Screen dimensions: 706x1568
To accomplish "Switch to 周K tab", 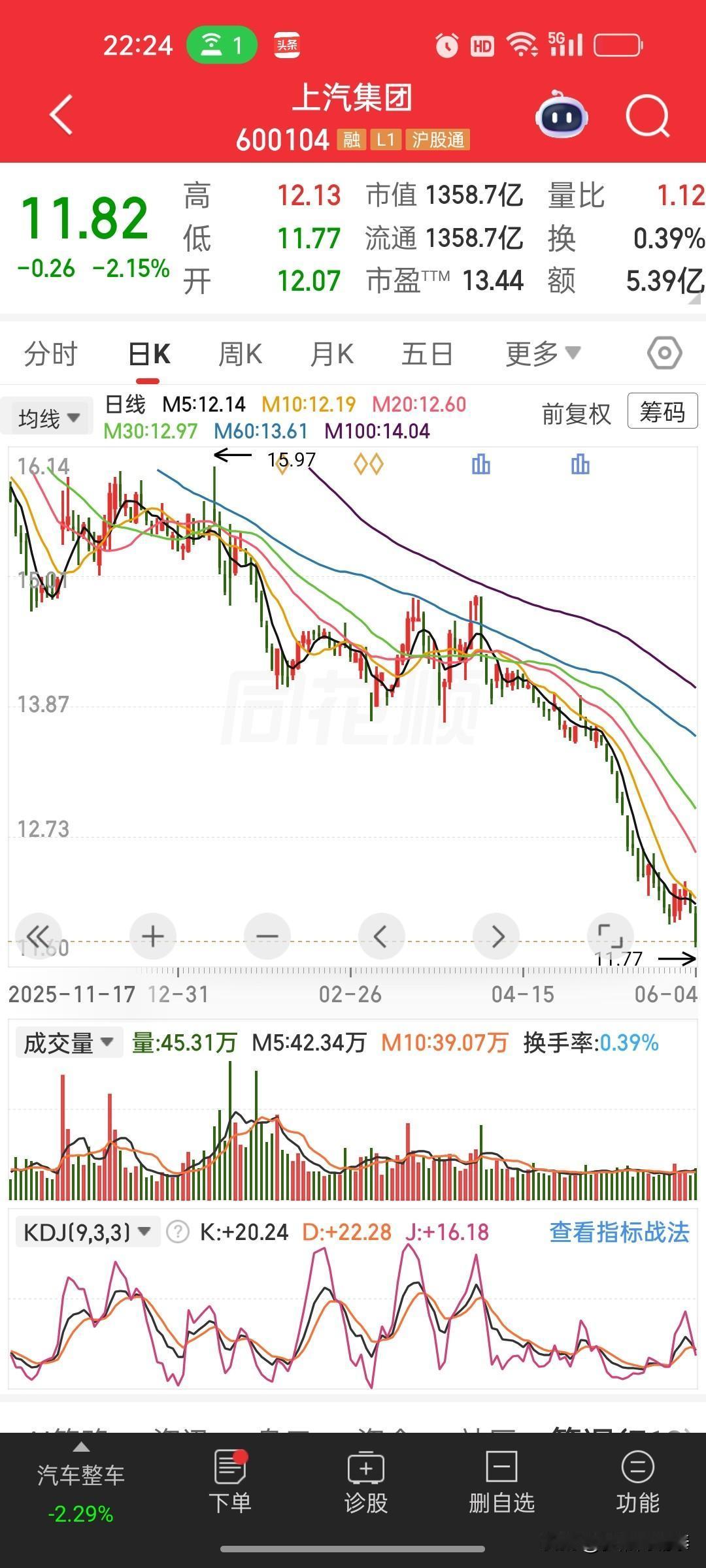I will [x=240, y=354].
